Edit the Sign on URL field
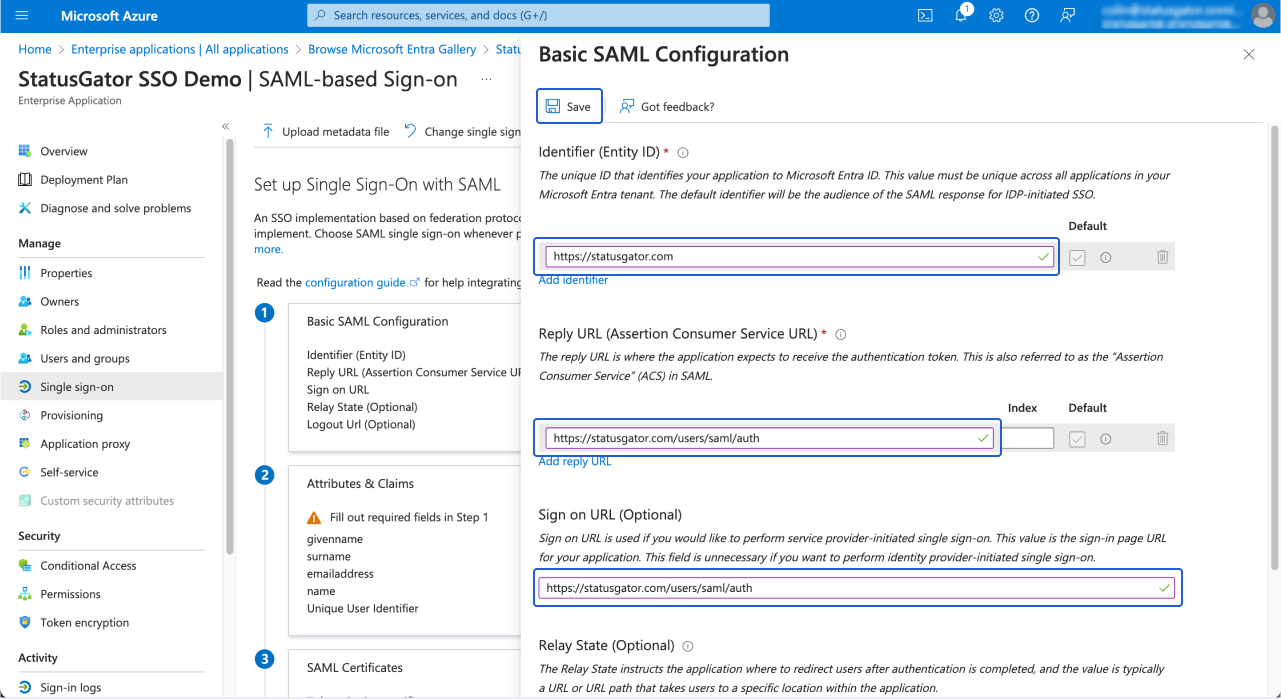The height and width of the screenshot is (699, 1281). pyautogui.click(x=857, y=588)
